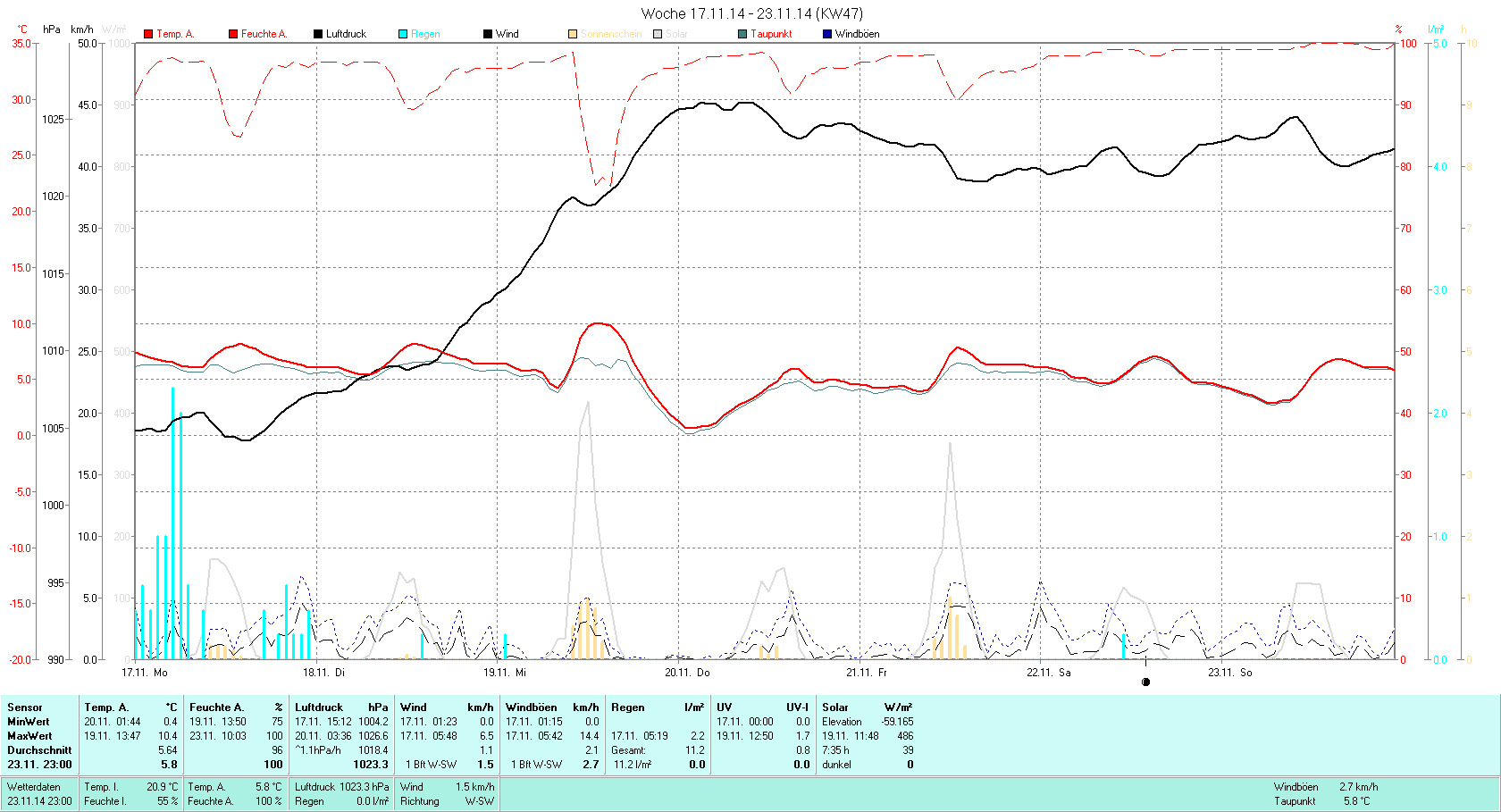Image resolution: width=1501 pixels, height=812 pixels.
Task: Click the '21.11. Fr' date on the time axis
Action: [867, 673]
